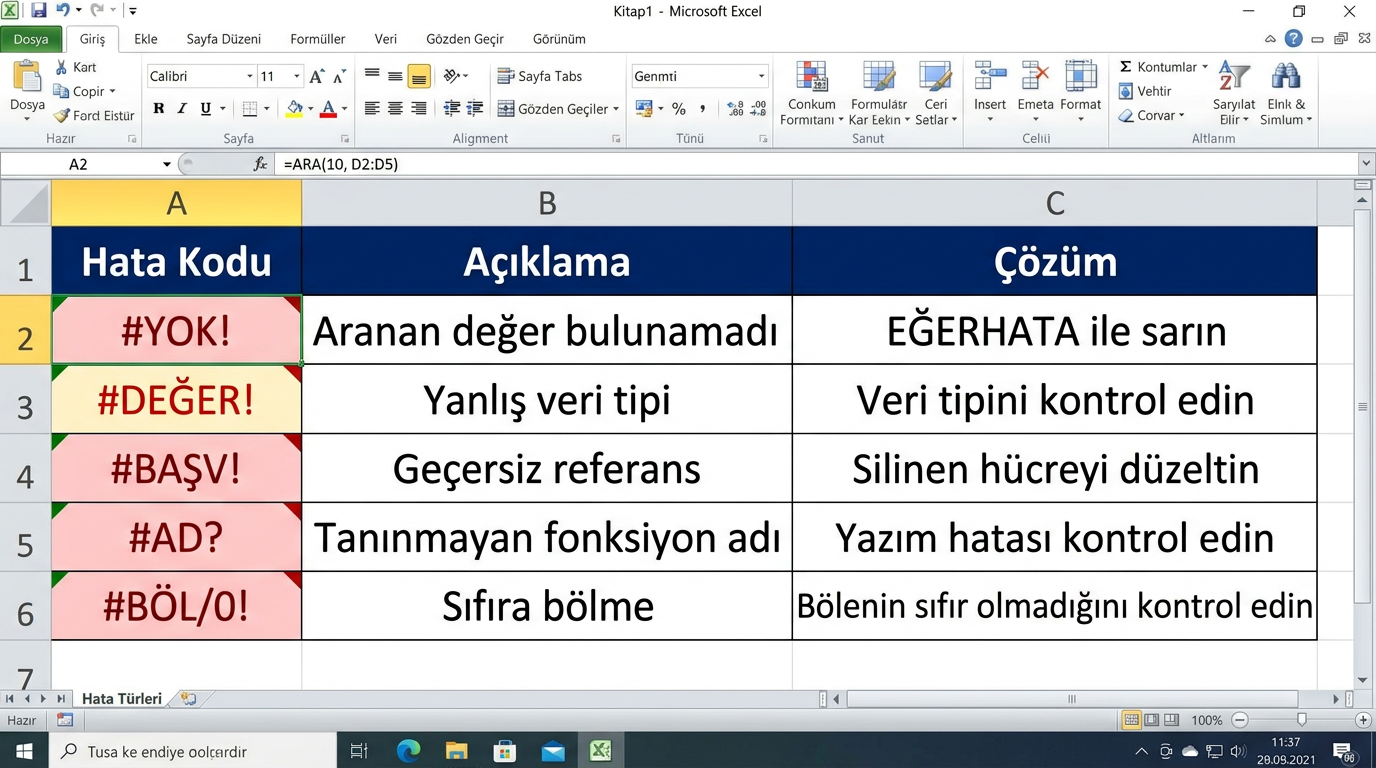Open the Calibri font name dropdown
The image size is (1376, 768).
249,77
